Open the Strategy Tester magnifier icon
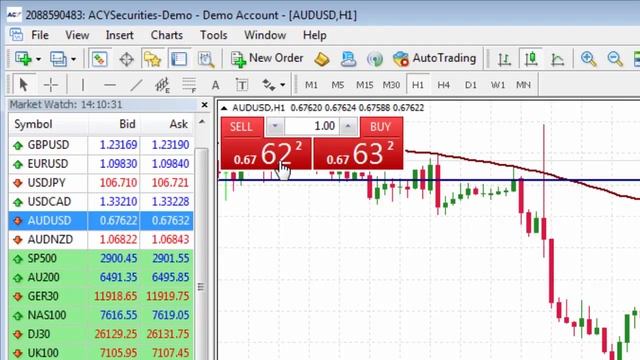This screenshot has height=360, width=640. coord(206,59)
